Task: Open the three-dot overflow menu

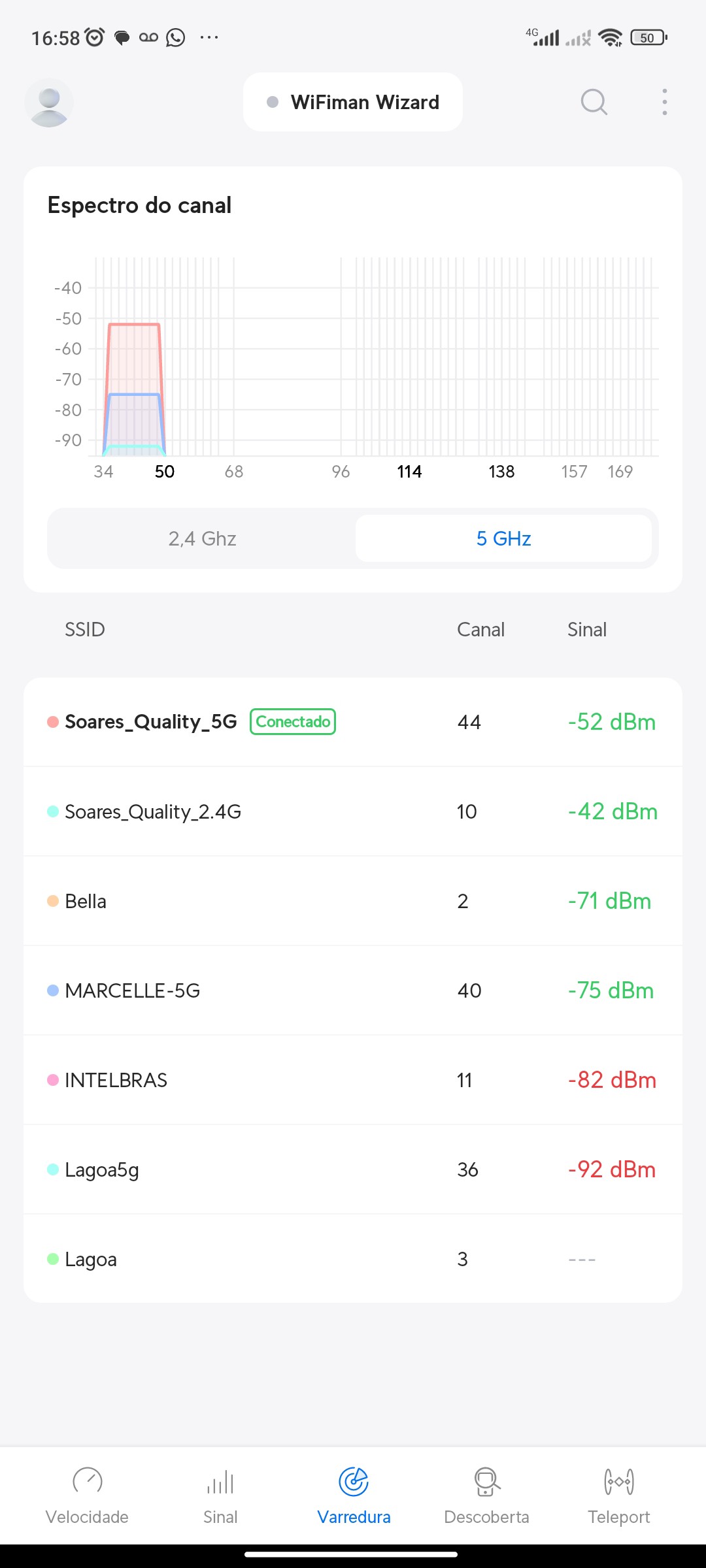Action: click(664, 102)
